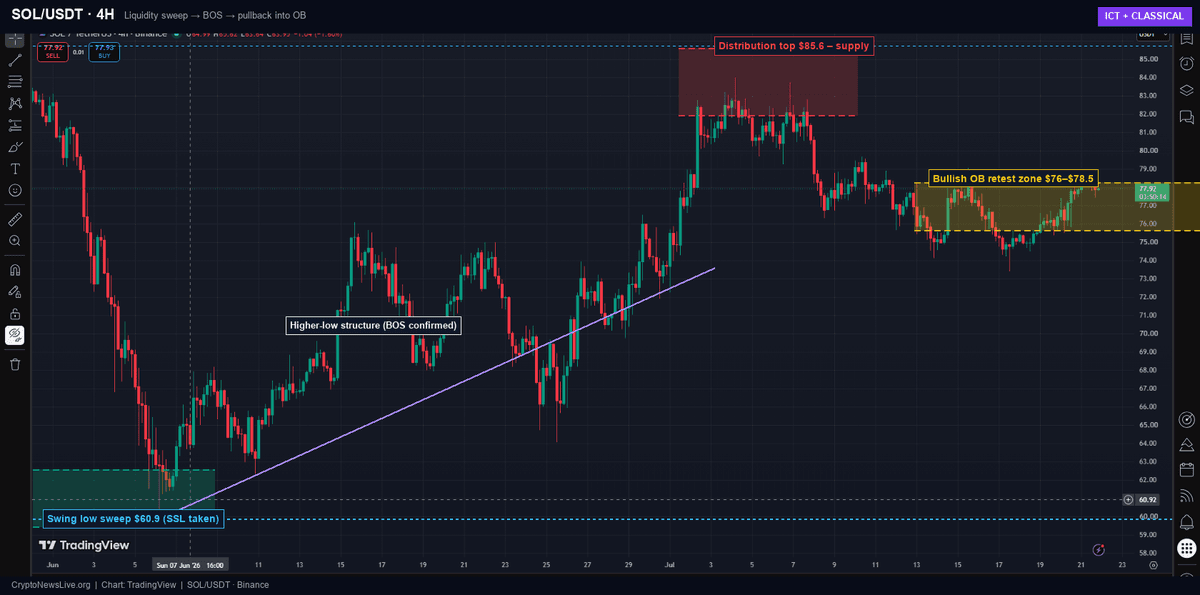This screenshot has height=595, width=1200.
Task: Activate the zoom in tool
Action: click(x=15, y=241)
